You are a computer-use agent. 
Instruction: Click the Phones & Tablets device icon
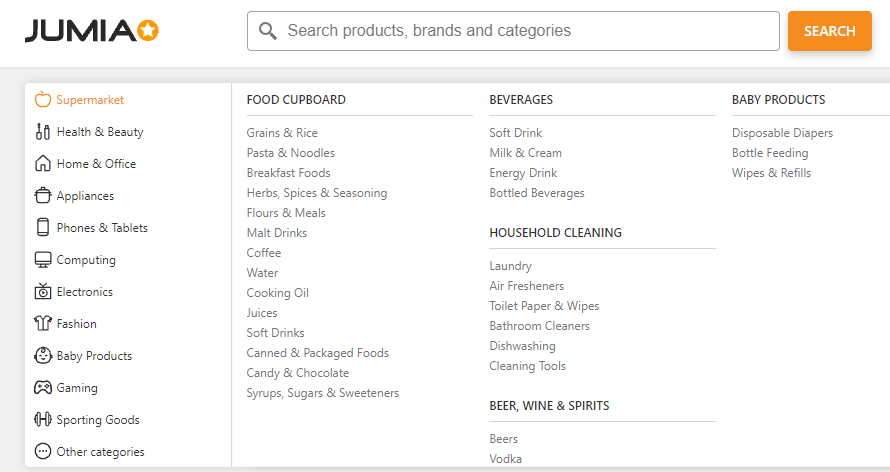pyautogui.click(x=42, y=228)
